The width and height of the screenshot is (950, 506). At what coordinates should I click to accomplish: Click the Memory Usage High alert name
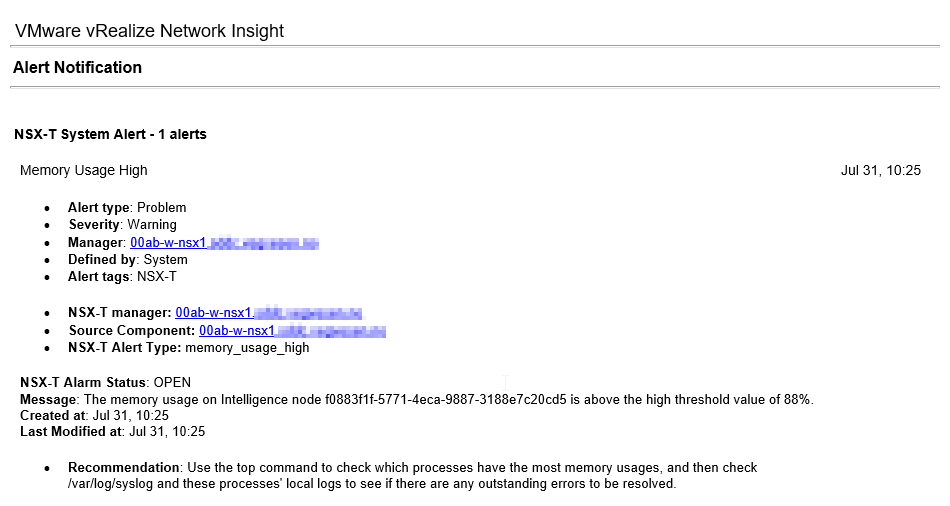point(84,171)
